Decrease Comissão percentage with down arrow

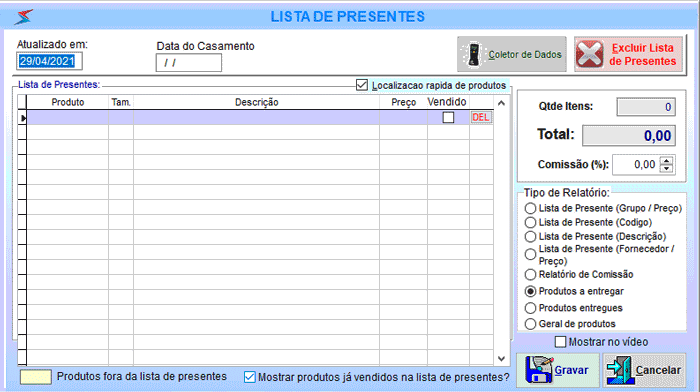pyautogui.click(x=667, y=168)
